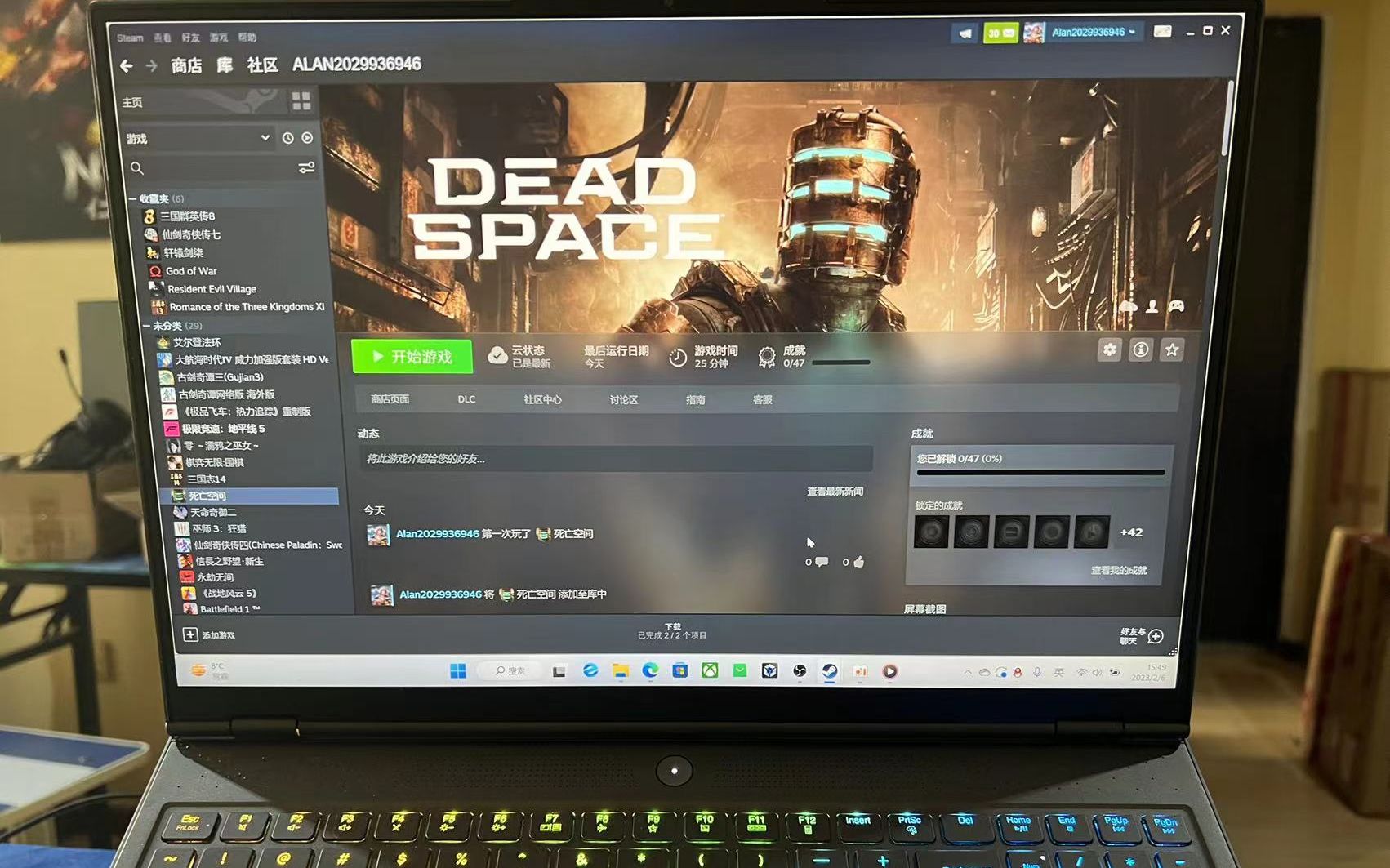Viewport: 1390px width, 868px height.
Task: Open the 讨论区 tab
Action: (623, 399)
